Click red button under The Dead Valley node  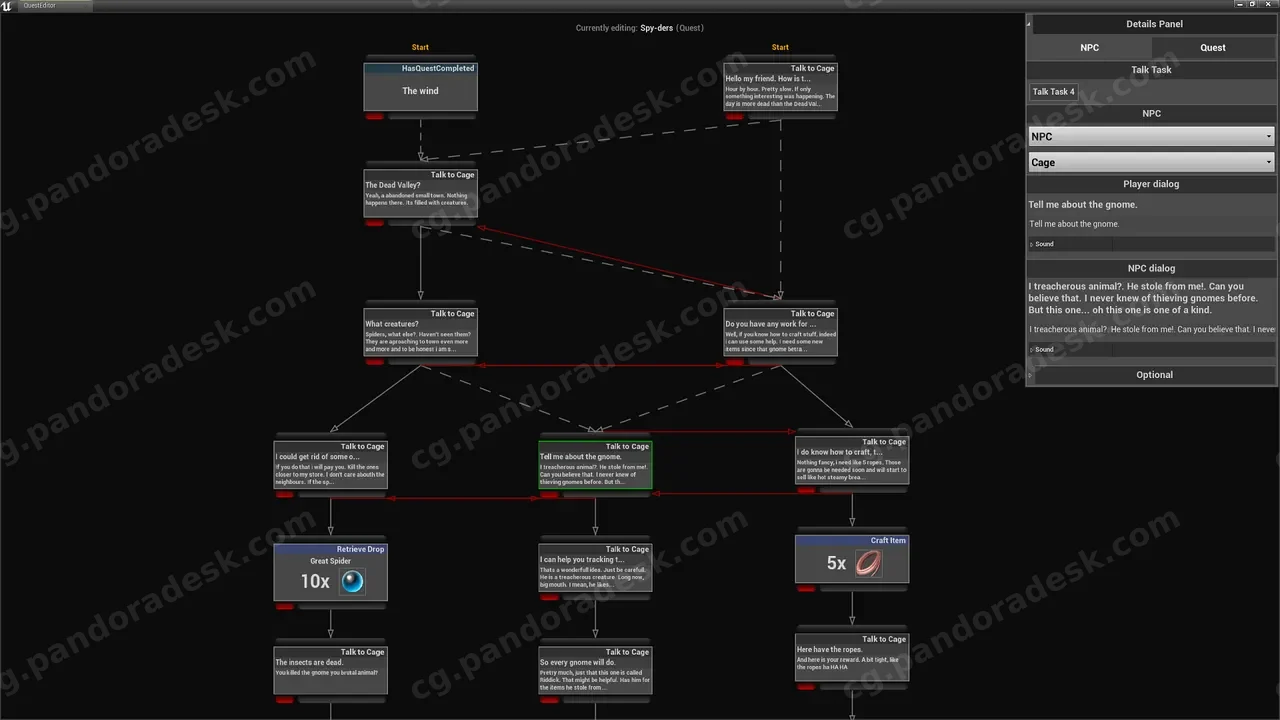(374, 223)
